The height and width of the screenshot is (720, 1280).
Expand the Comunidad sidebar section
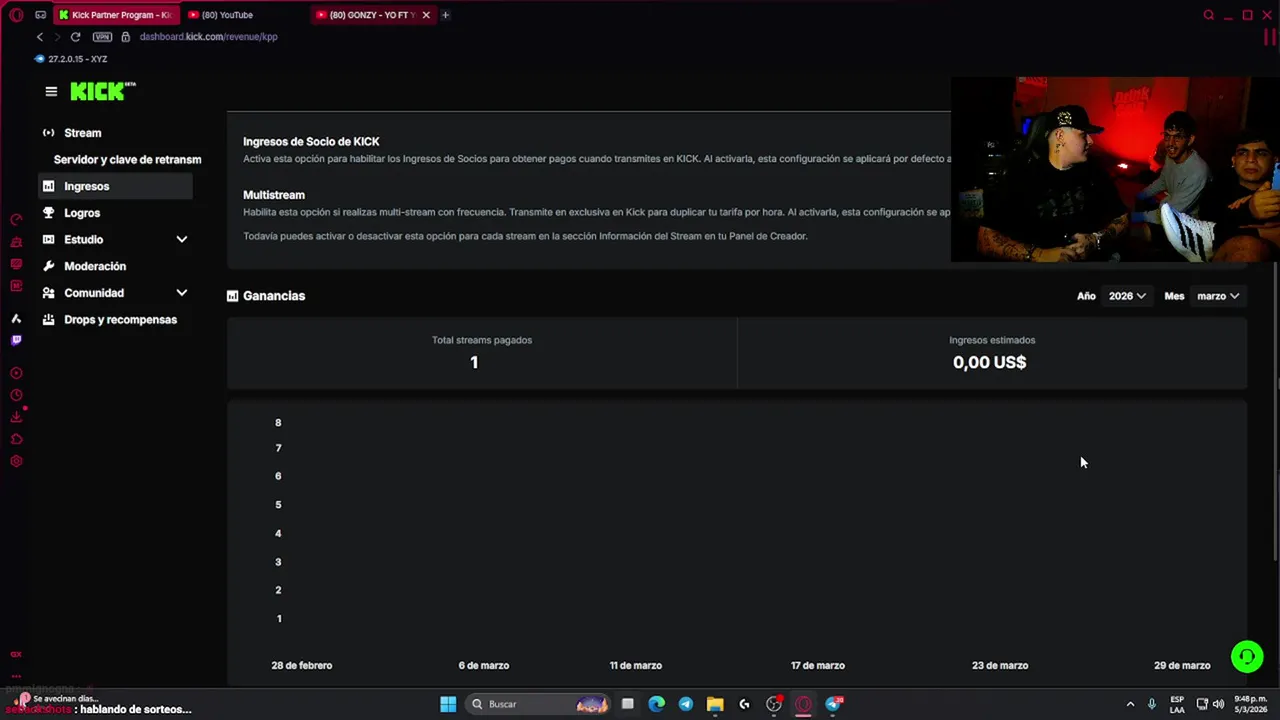182,293
